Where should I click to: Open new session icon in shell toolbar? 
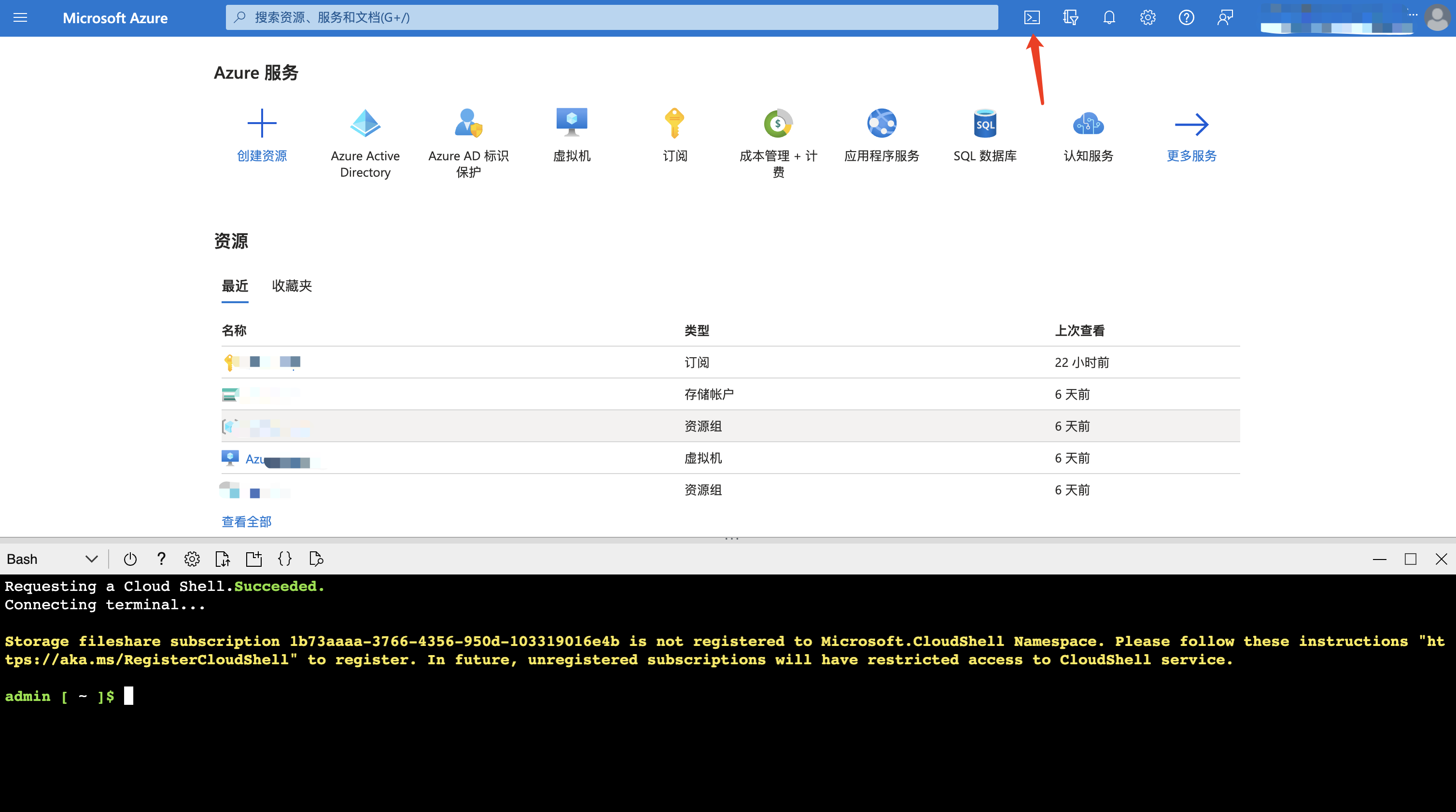(254, 559)
